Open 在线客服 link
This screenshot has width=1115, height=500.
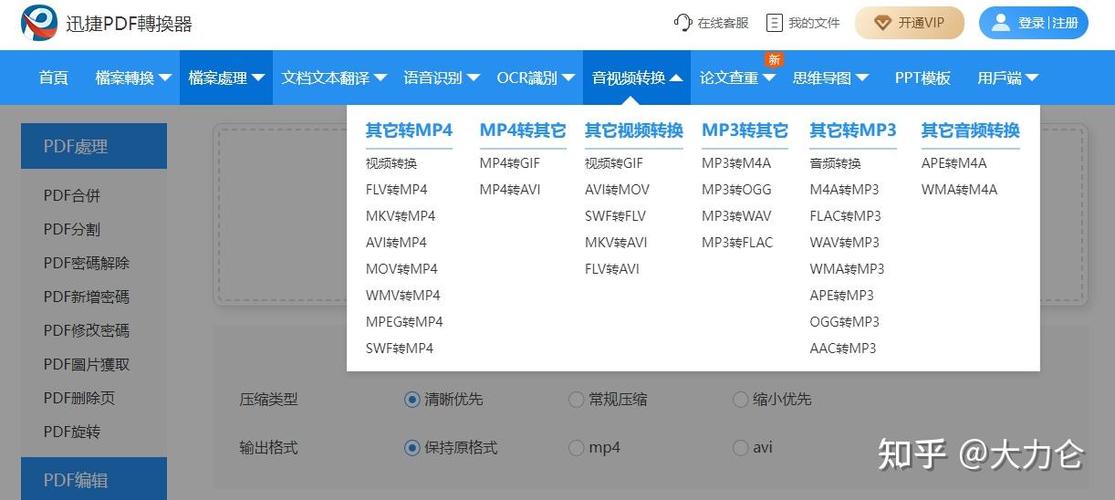click(x=711, y=23)
